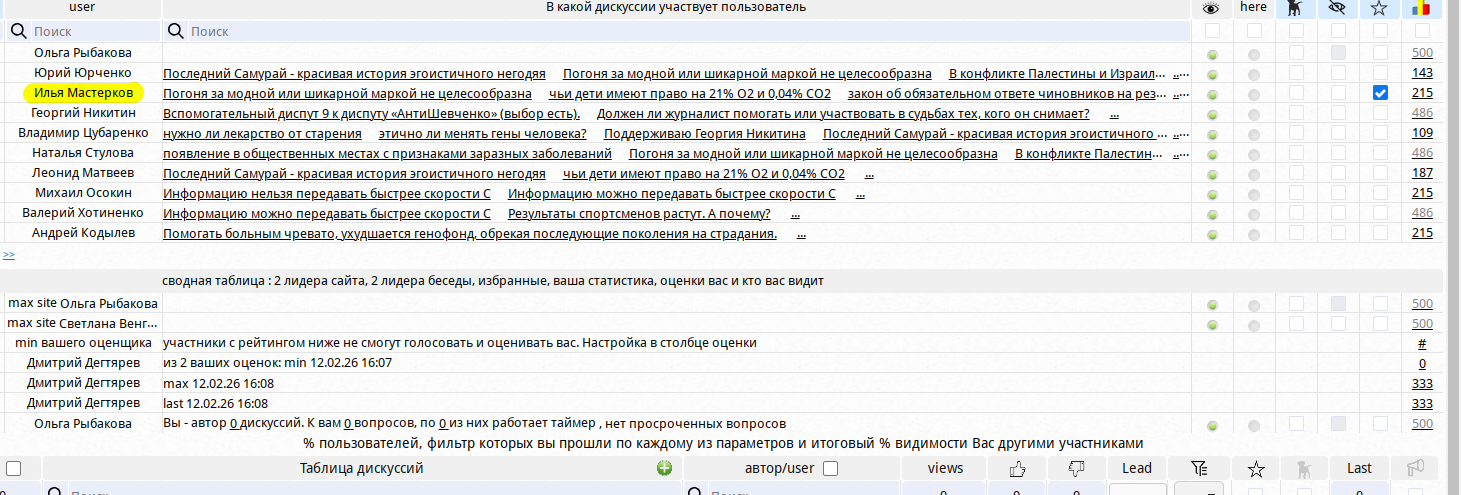Expand Михаил Осокин's discussion list ellipsis
This screenshot has height=495, width=1461.
pyautogui.click(x=859, y=194)
